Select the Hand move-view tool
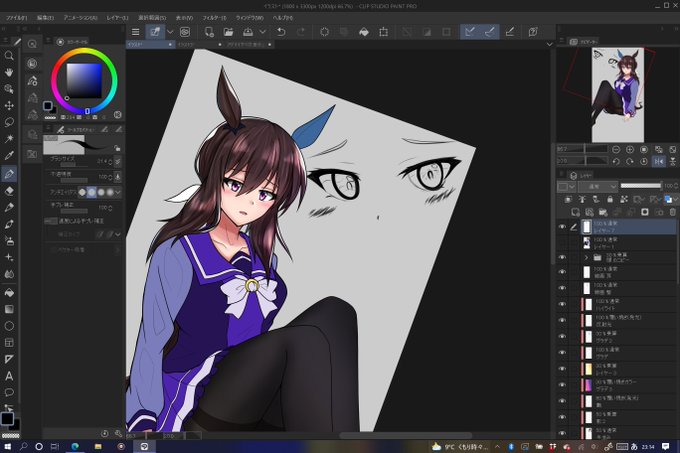The image size is (680, 453). pyautogui.click(x=9, y=72)
